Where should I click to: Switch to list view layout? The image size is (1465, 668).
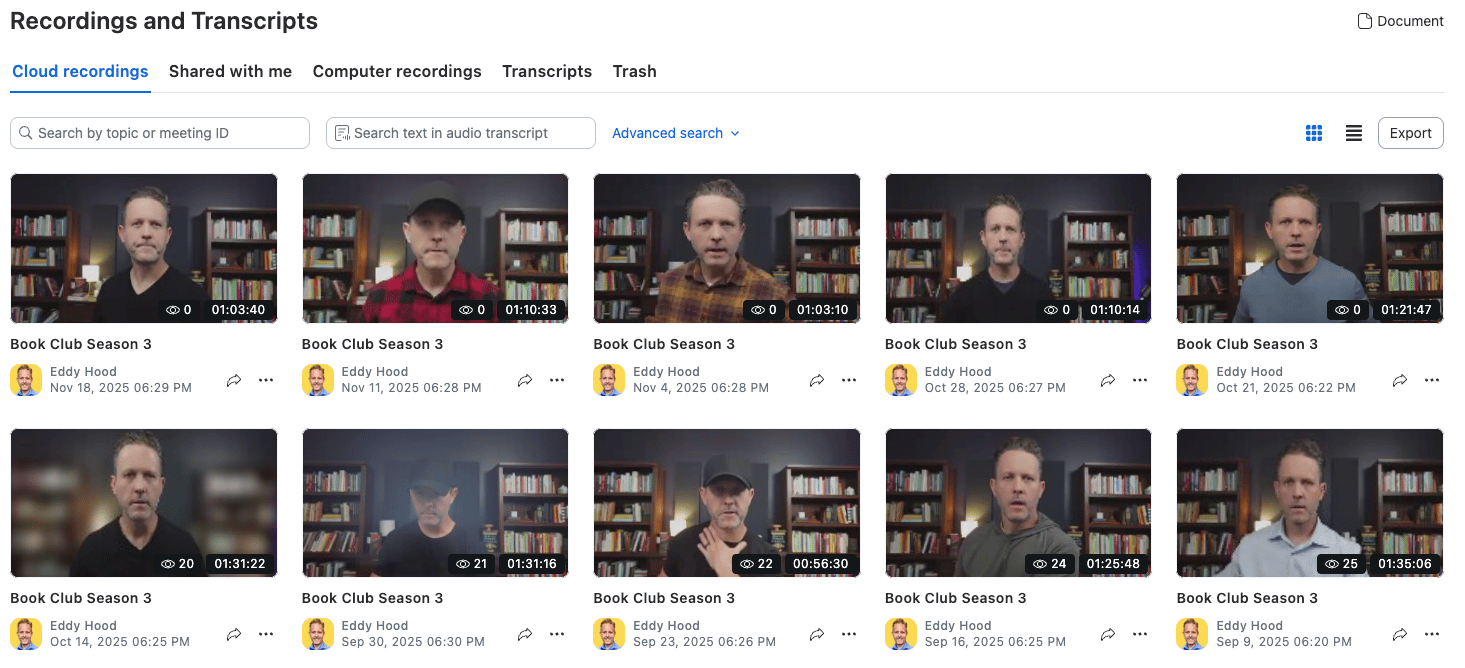[x=1353, y=133]
